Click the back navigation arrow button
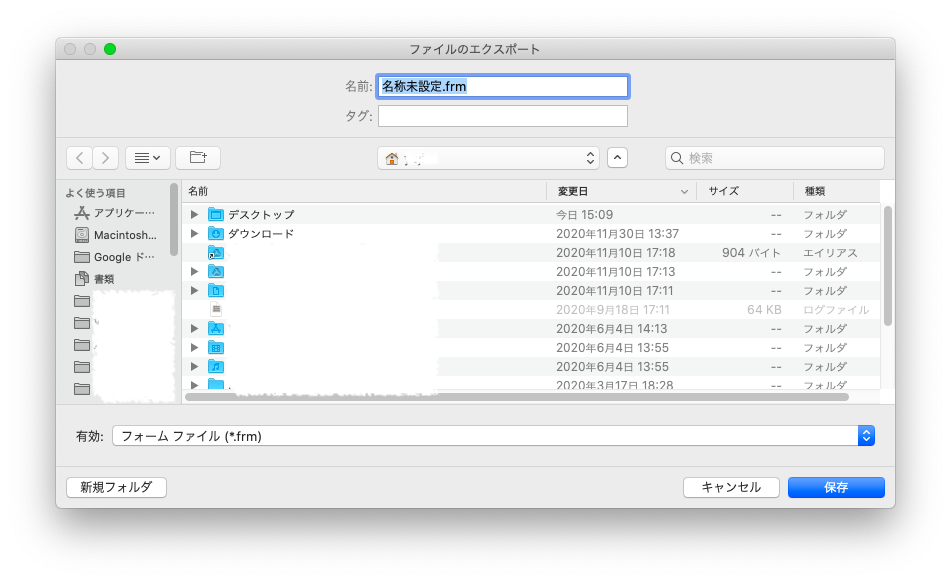The width and height of the screenshot is (951, 582). (x=79, y=158)
